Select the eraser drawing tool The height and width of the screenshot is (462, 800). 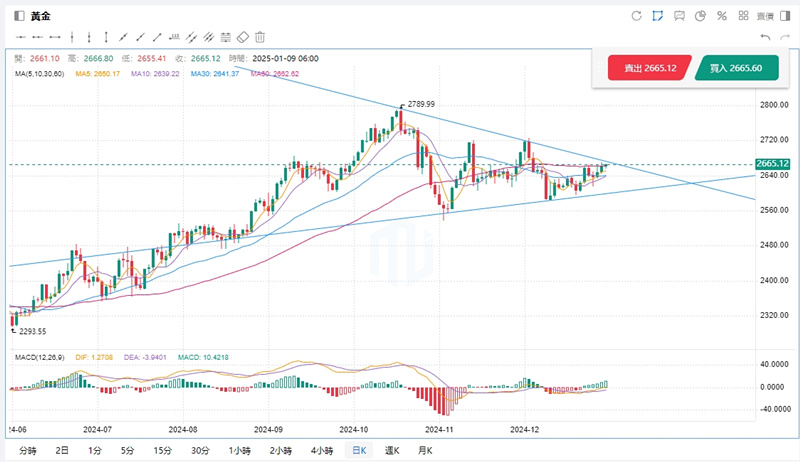[241, 36]
